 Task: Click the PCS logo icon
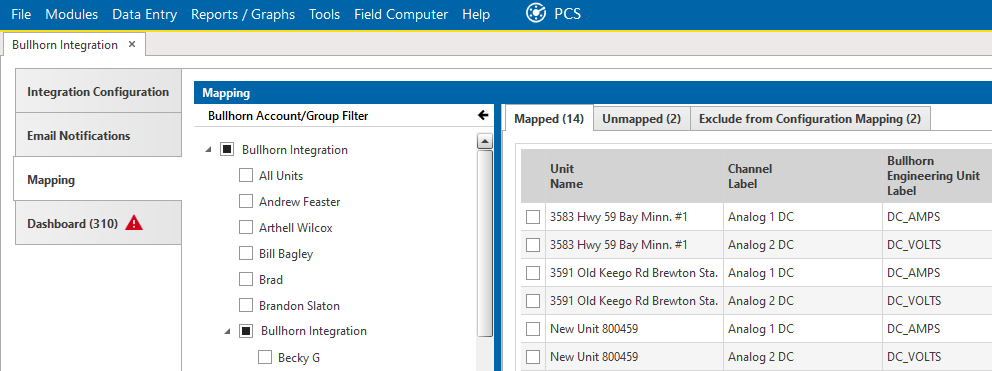536,13
